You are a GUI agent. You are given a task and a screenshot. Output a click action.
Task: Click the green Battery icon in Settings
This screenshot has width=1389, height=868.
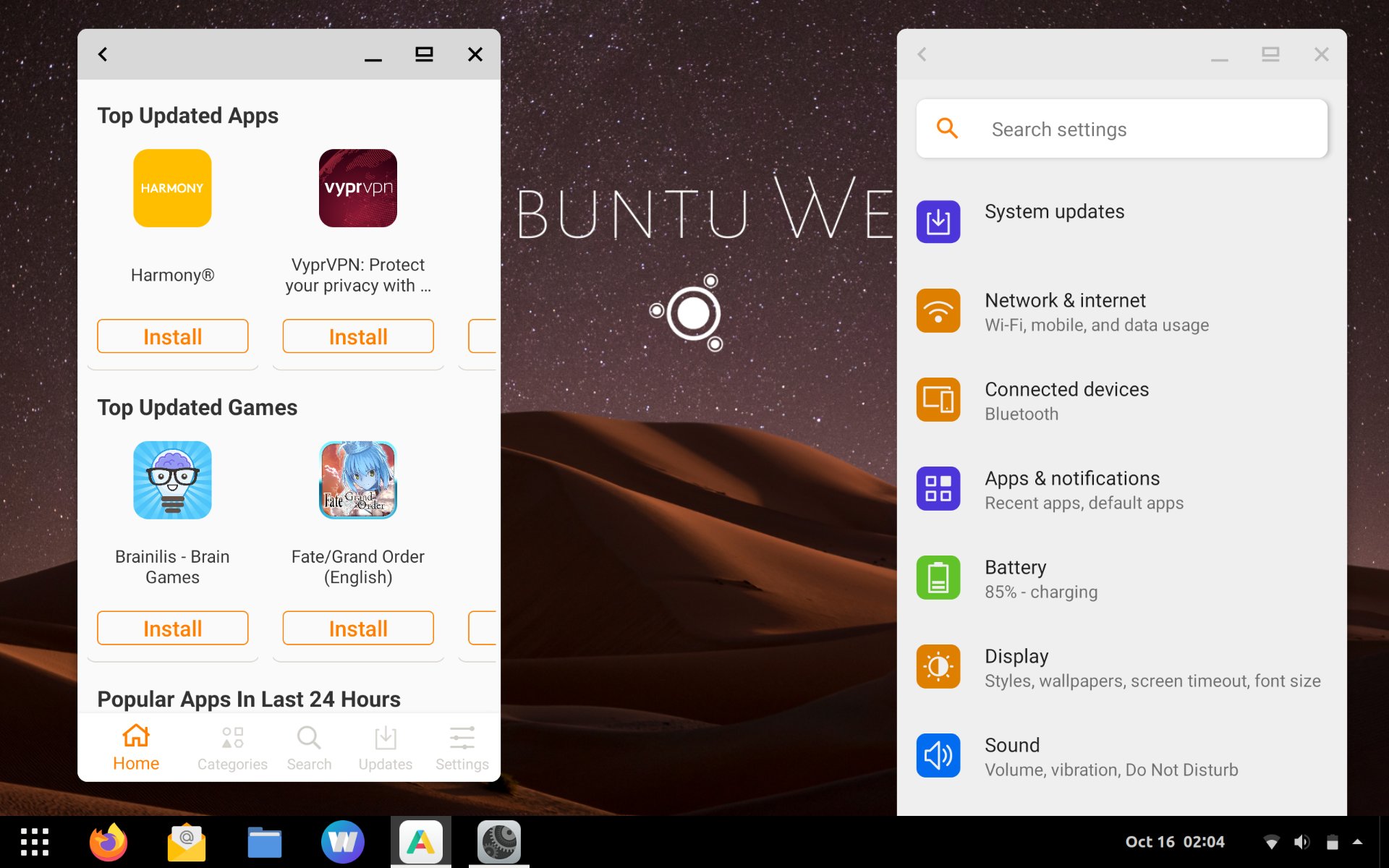[938, 577]
